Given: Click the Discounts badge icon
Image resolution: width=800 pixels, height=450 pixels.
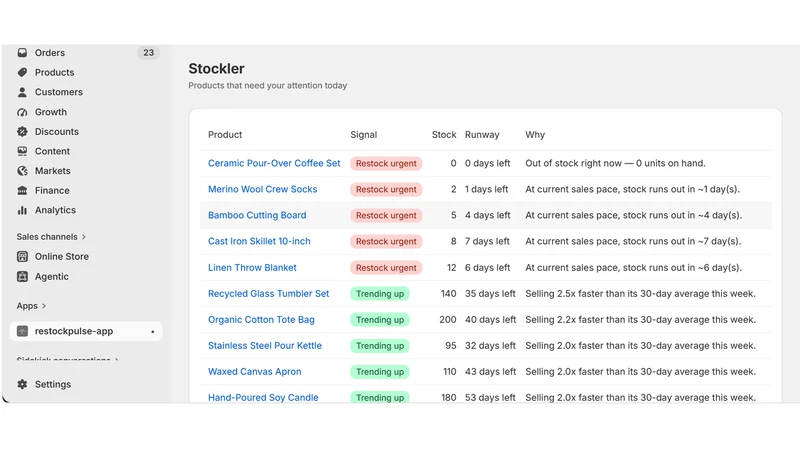Looking at the screenshot, I should coord(22,132).
